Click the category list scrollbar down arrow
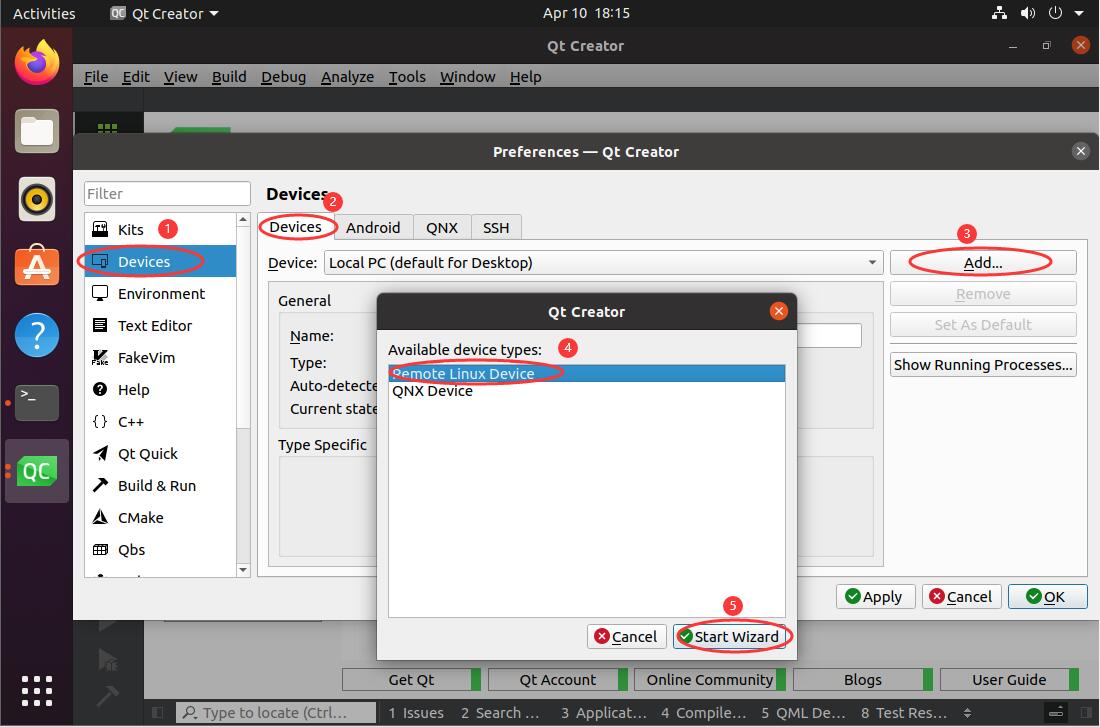The width and height of the screenshot is (1100, 727). click(x=243, y=570)
